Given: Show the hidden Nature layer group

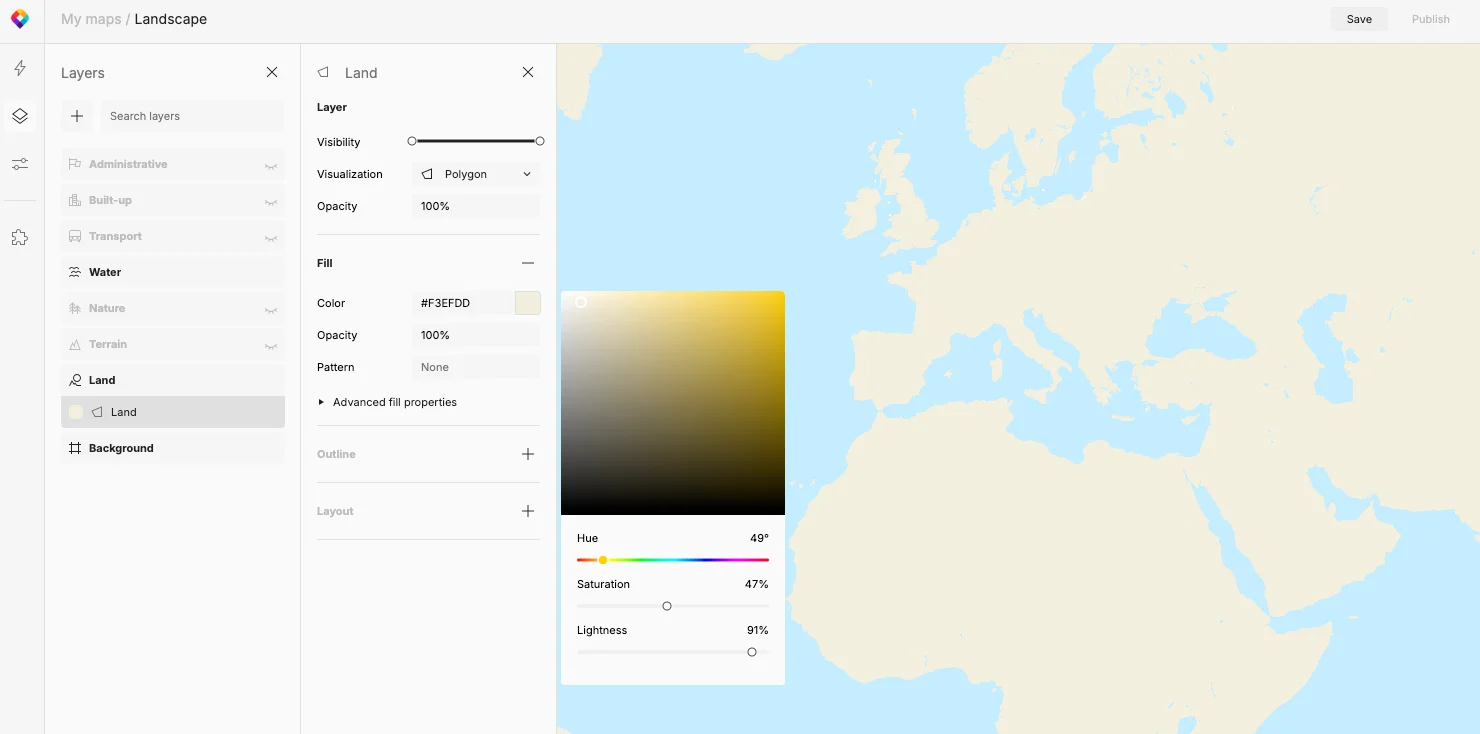Looking at the screenshot, I should coord(271,309).
